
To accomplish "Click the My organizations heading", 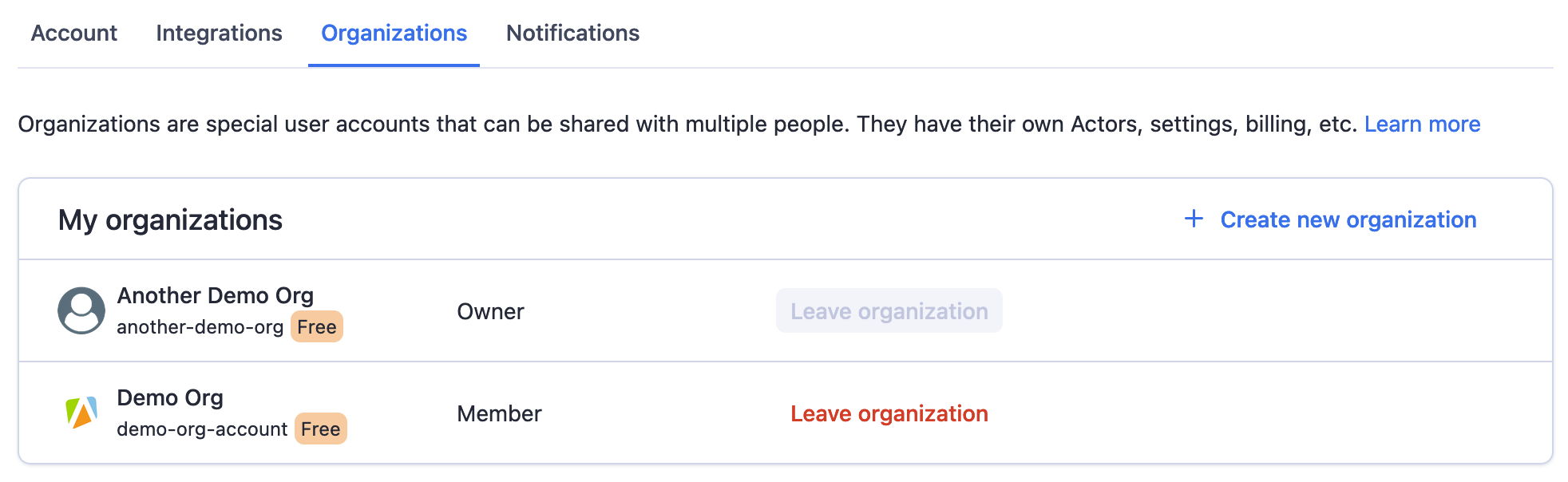I will pos(170,219).
